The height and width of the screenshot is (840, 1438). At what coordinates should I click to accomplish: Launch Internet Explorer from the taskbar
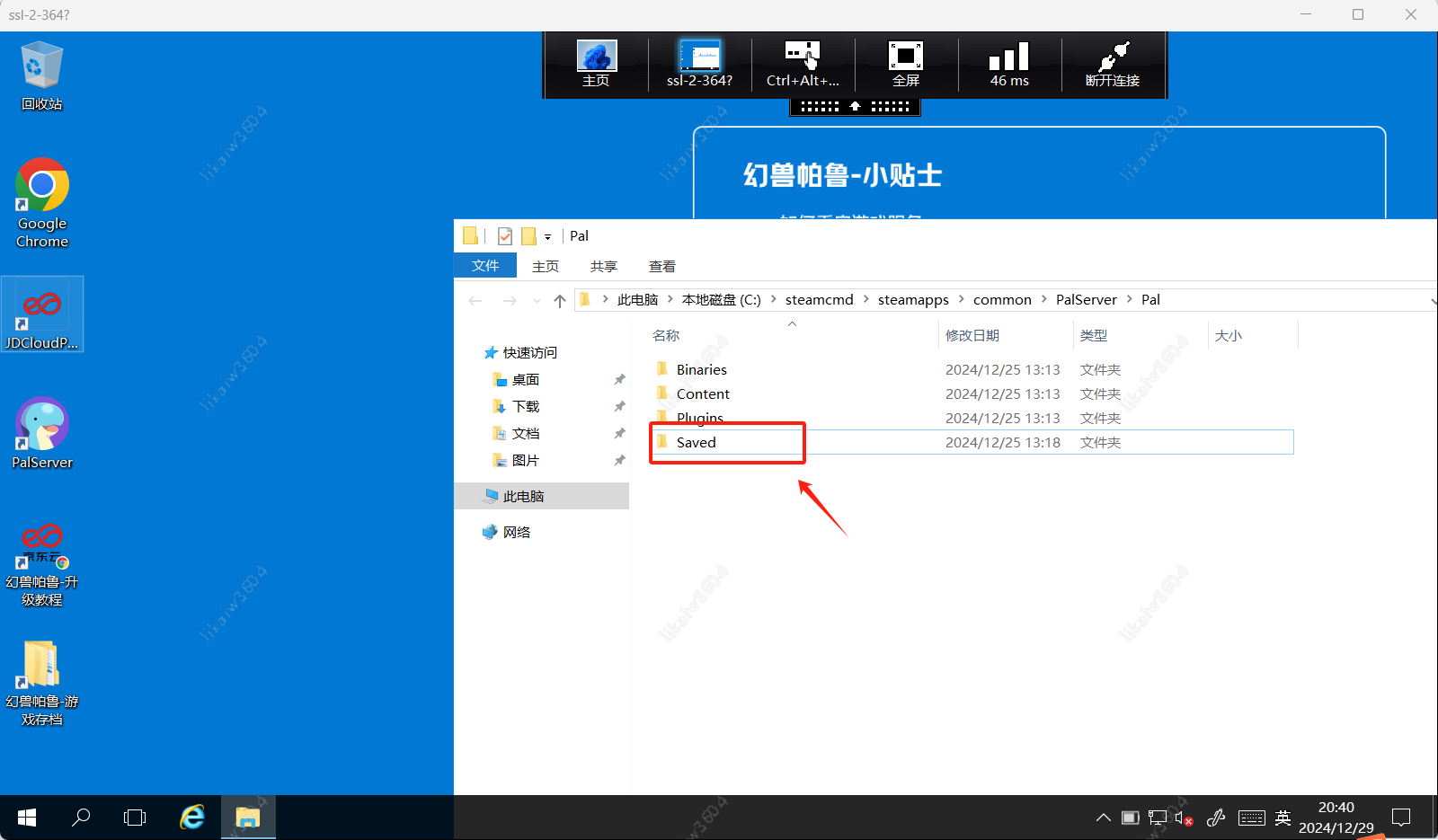192,818
